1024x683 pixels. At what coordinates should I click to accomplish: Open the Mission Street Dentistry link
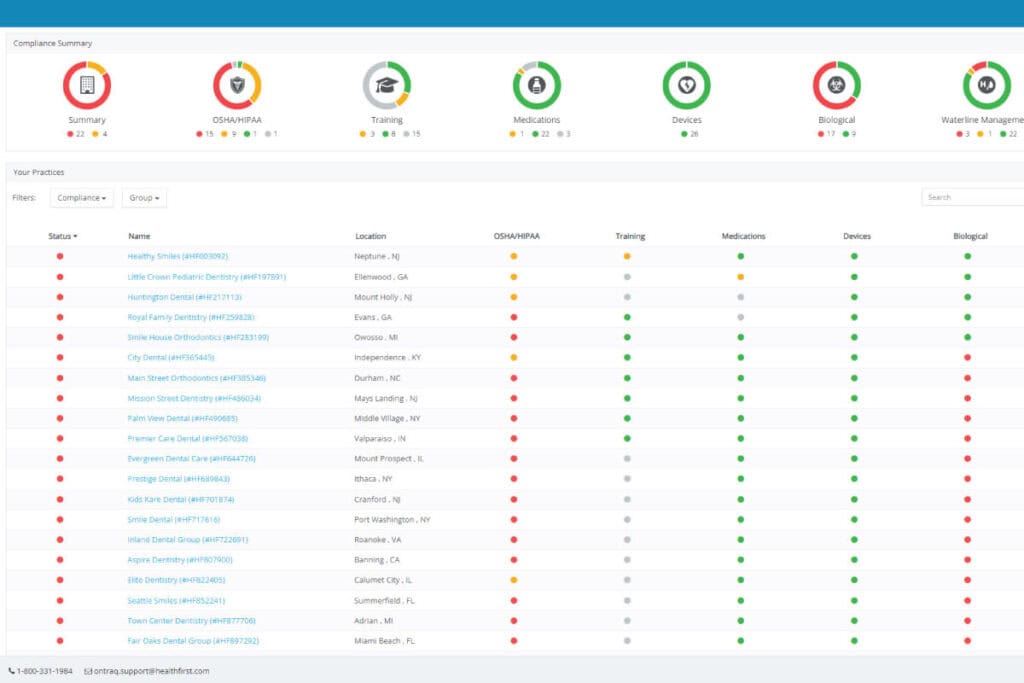[194, 398]
